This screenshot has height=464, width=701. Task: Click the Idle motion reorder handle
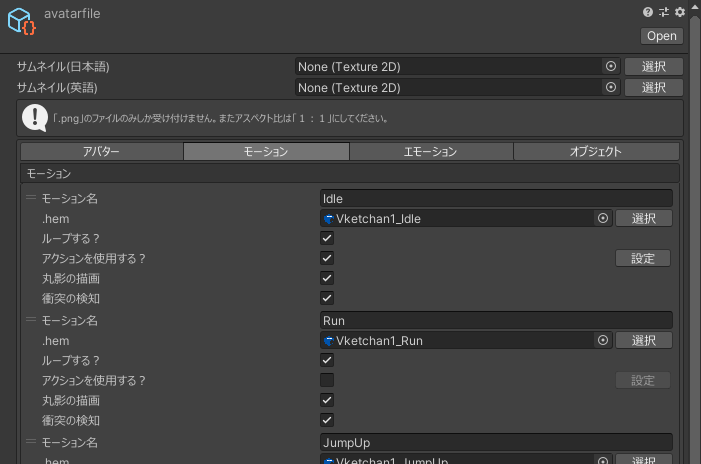pos(31,197)
